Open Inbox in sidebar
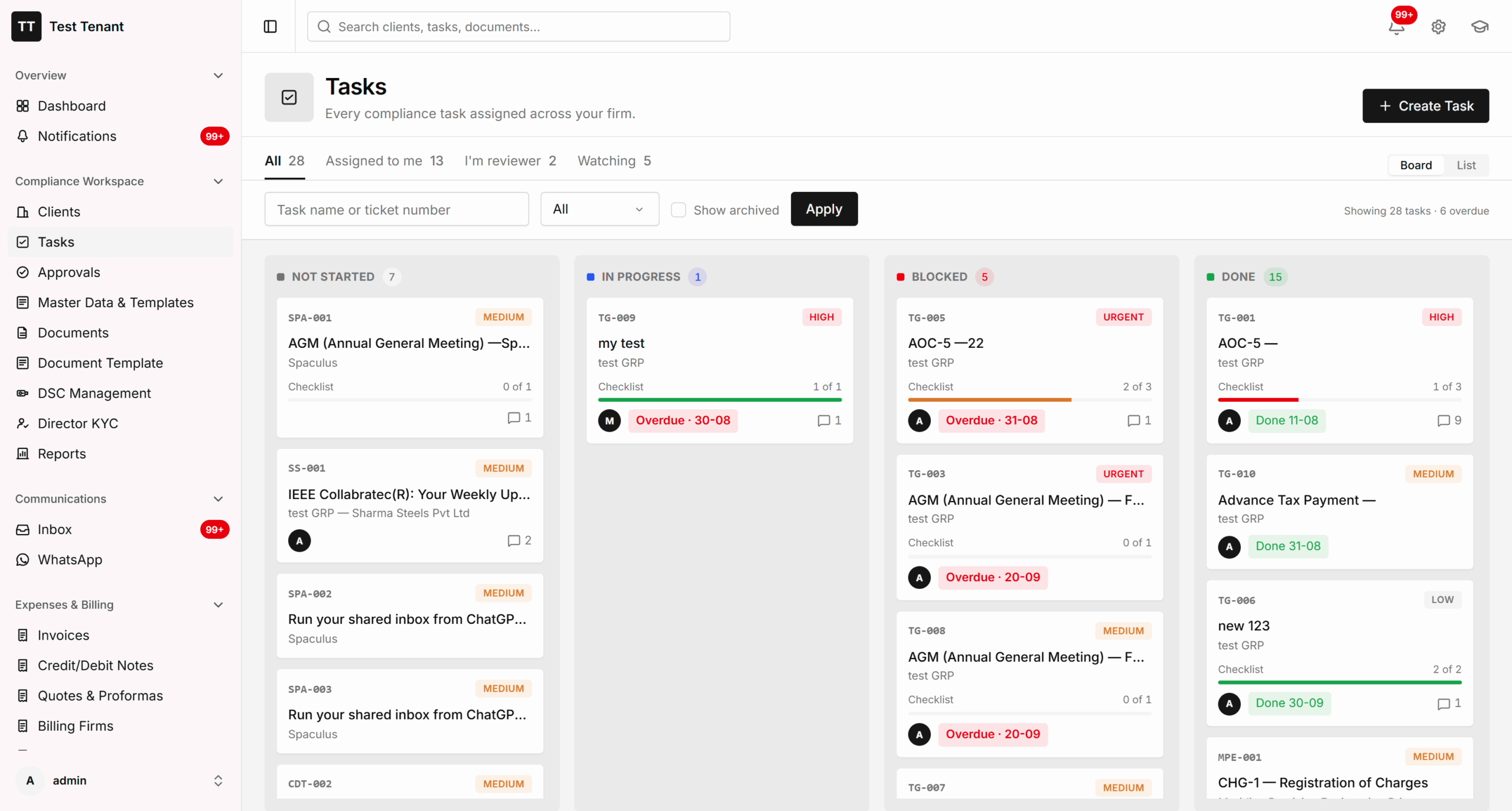Viewport: 1512px width, 811px height. (x=120, y=529)
